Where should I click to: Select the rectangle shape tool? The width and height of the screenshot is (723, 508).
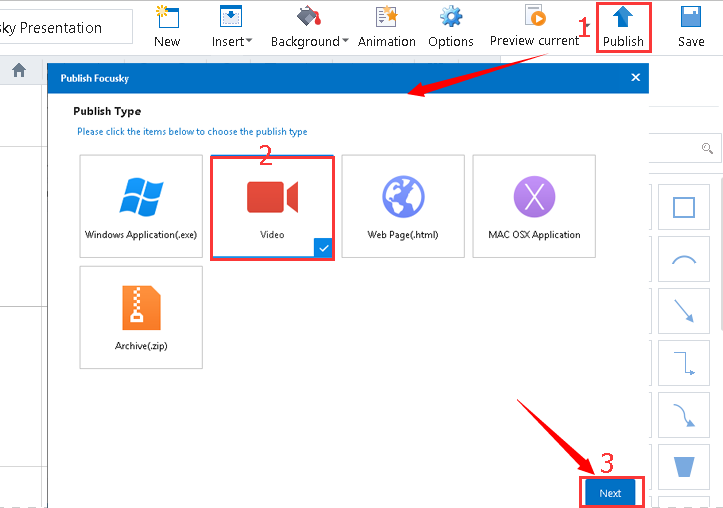coord(684,207)
